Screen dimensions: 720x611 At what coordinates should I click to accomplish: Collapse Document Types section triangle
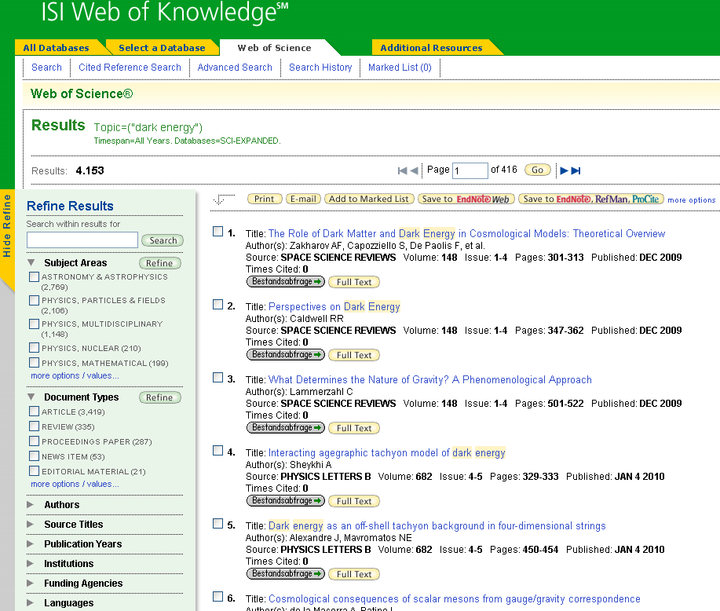point(31,397)
